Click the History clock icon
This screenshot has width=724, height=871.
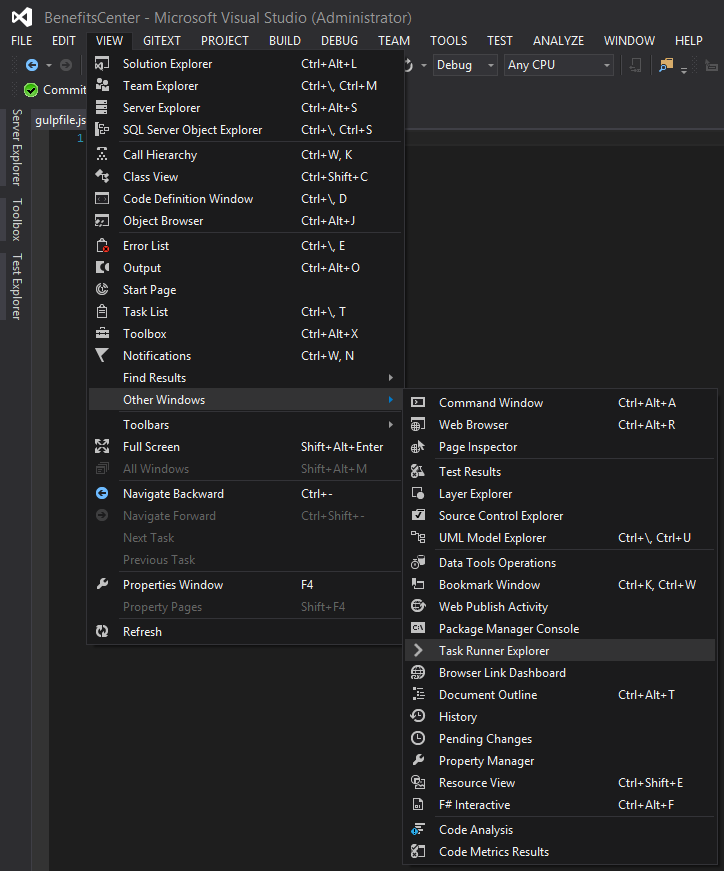point(418,716)
